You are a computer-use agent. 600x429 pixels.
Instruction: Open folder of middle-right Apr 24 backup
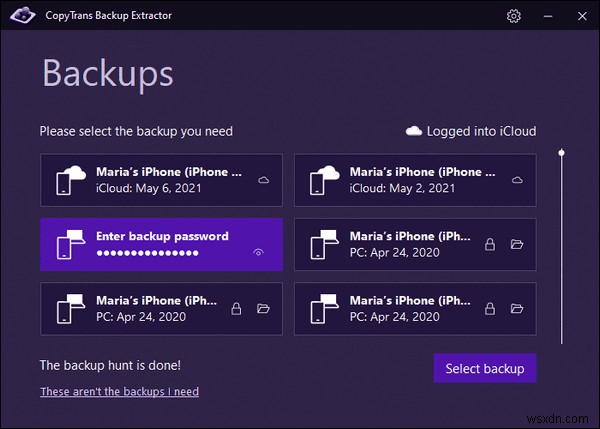point(517,244)
